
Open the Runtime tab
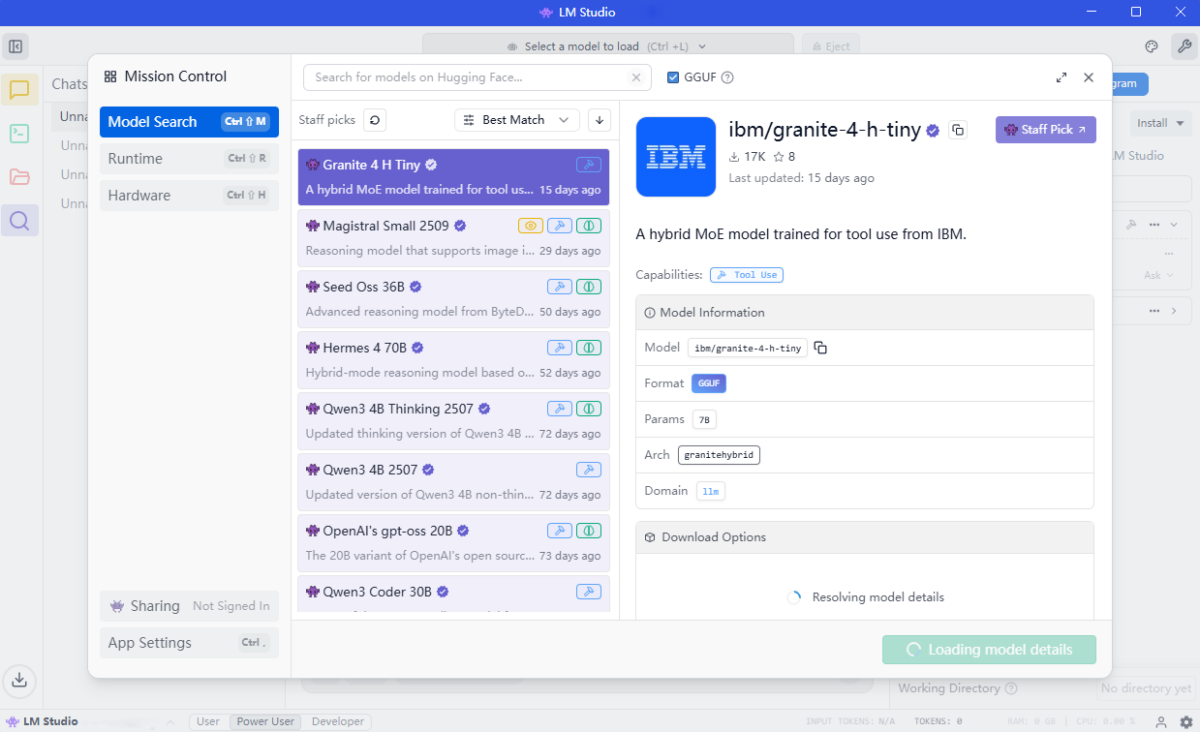coord(189,158)
